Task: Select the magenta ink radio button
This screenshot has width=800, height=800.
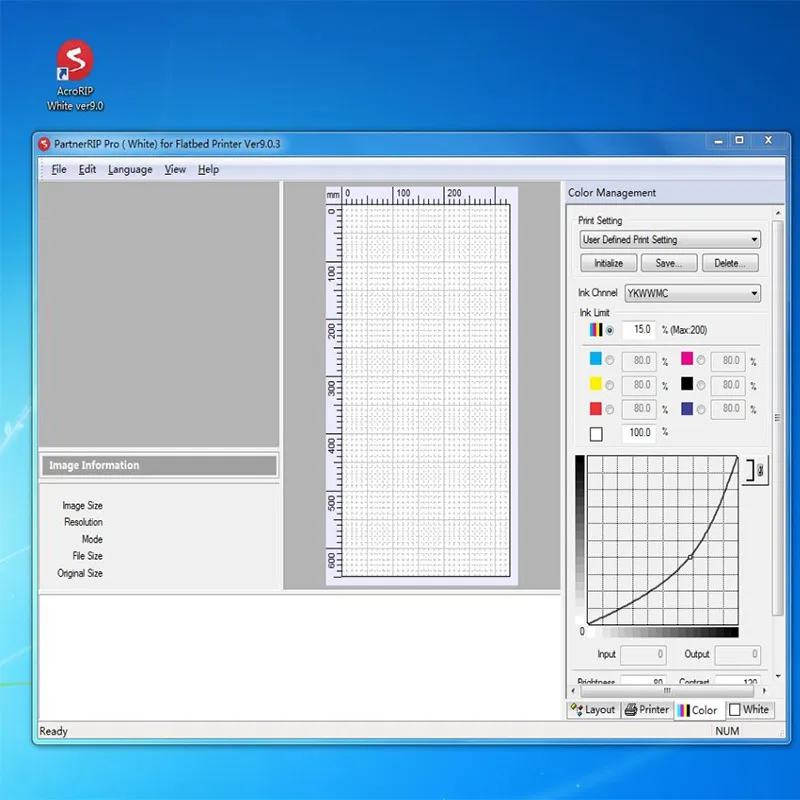Action: pyautogui.click(x=700, y=361)
